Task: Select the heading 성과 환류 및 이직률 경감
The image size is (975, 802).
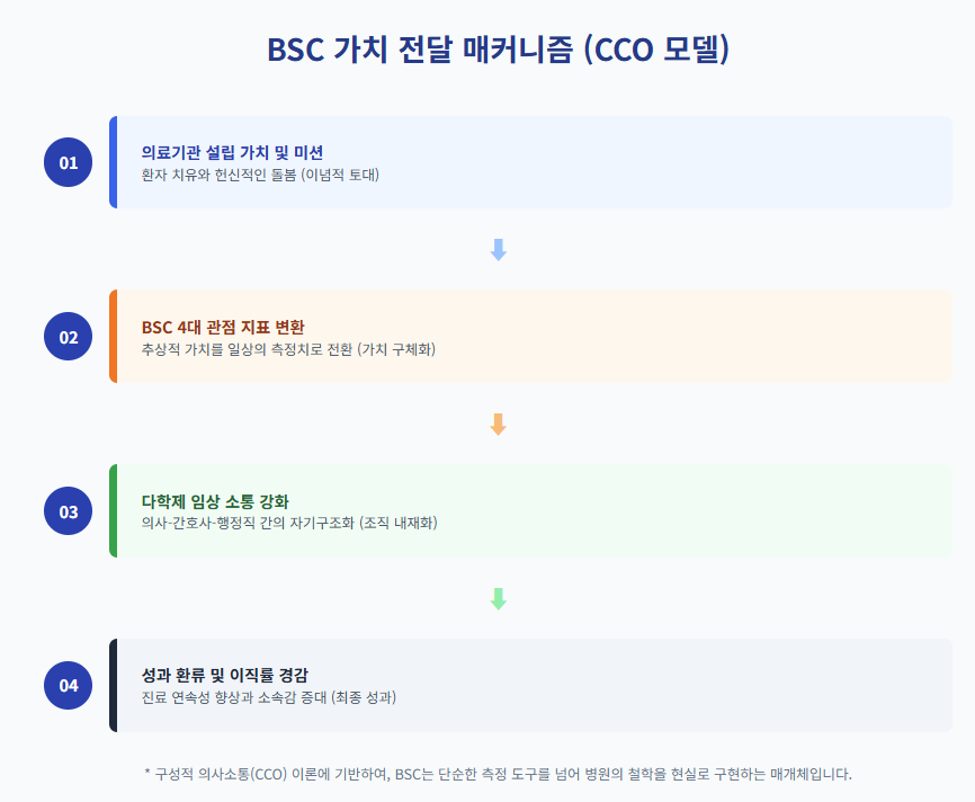Action: (224, 675)
